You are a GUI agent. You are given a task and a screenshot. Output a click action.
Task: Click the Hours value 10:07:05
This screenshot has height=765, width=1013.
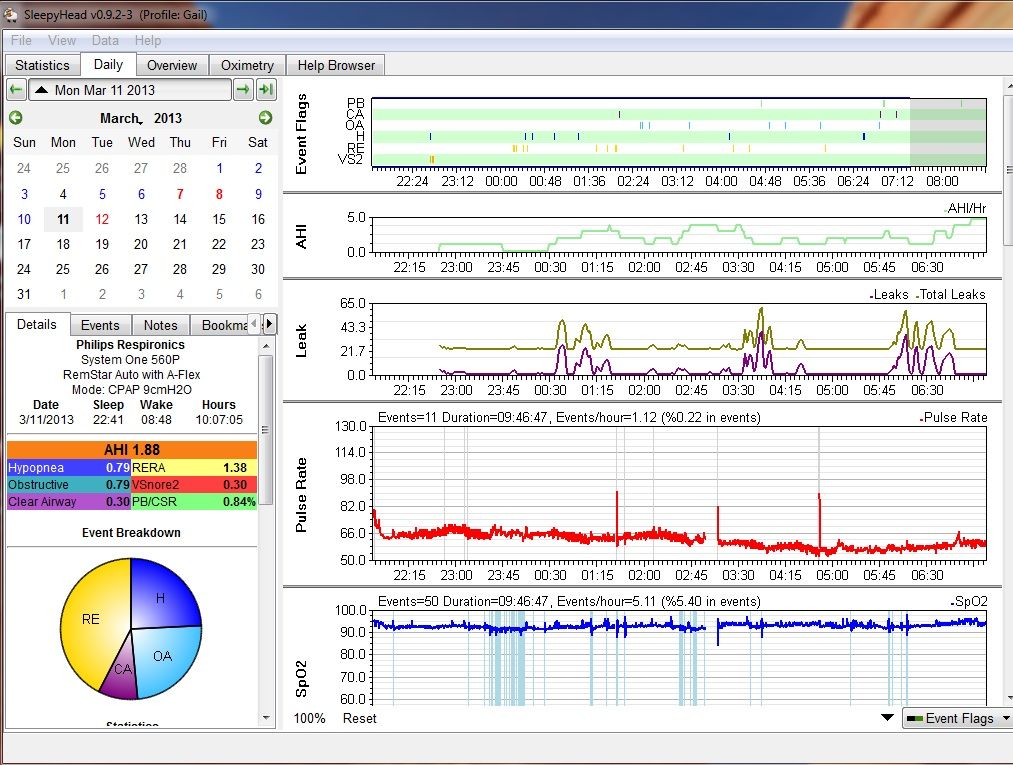[x=219, y=420]
